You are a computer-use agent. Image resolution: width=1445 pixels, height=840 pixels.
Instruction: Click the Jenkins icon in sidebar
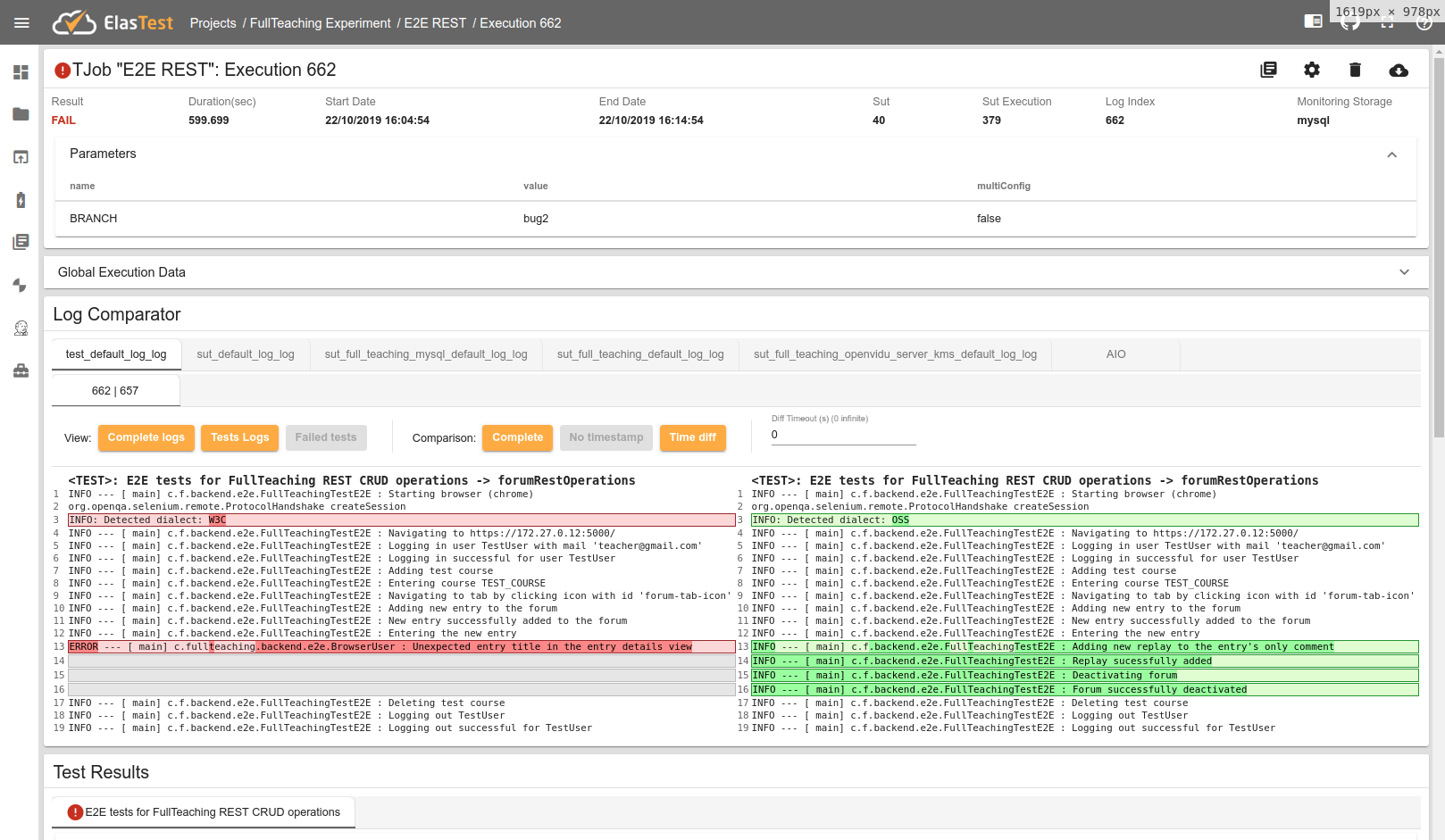(x=21, y=328)
